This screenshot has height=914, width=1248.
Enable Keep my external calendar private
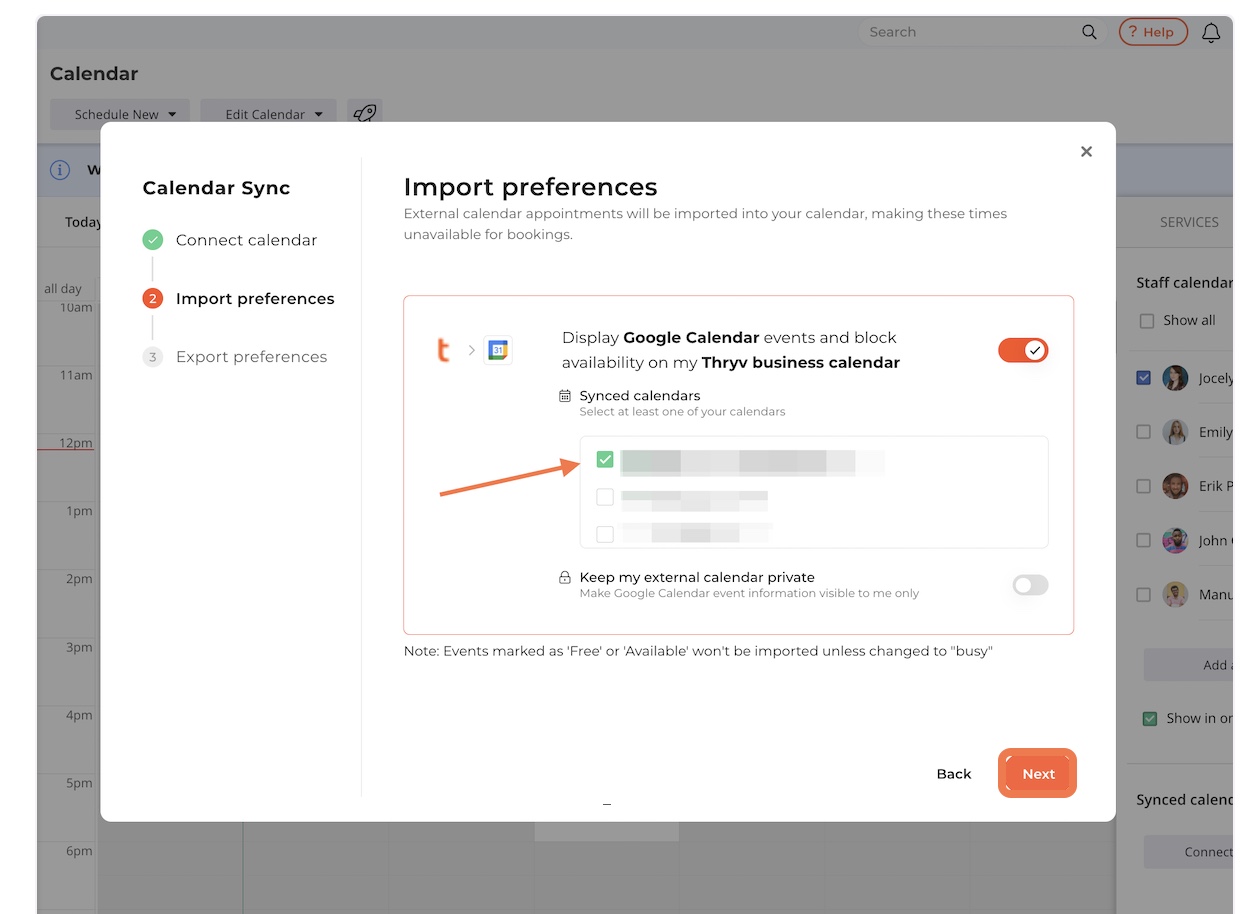click(1030, 585)
